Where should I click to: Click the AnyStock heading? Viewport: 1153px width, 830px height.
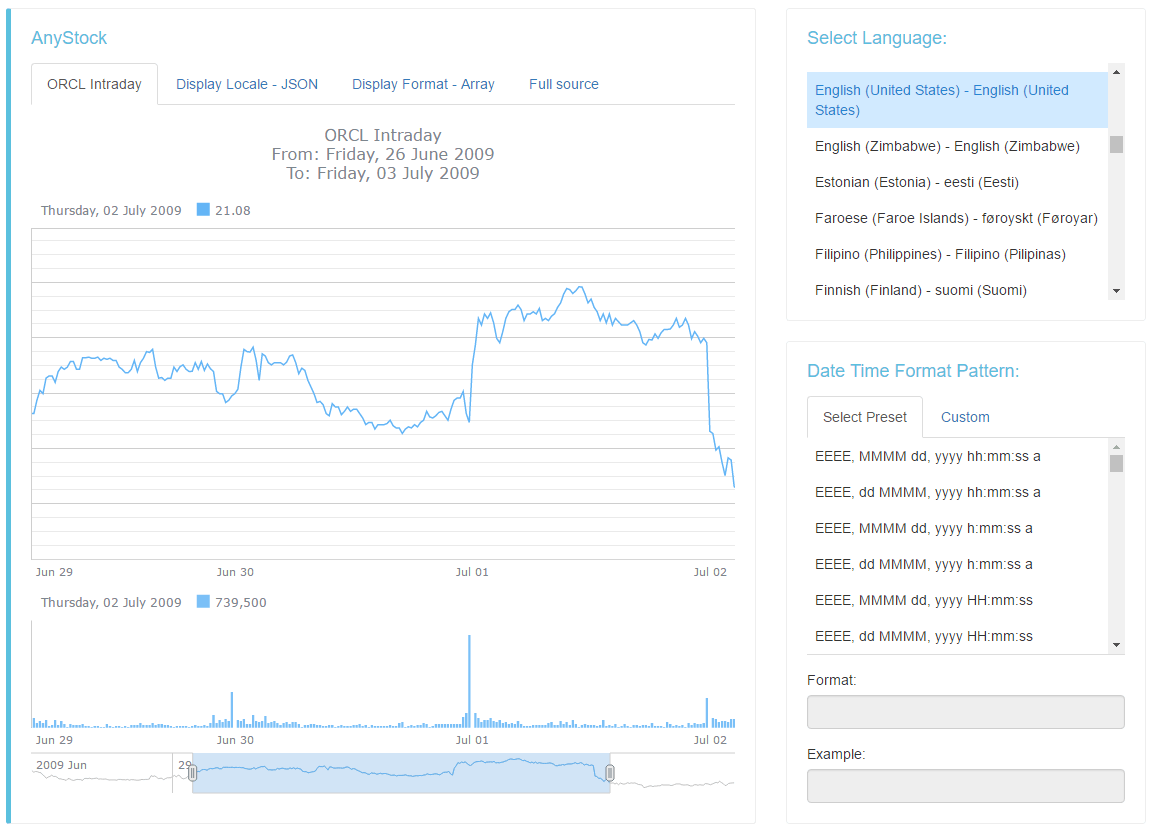pyautogui.click(x=69, y=37)
